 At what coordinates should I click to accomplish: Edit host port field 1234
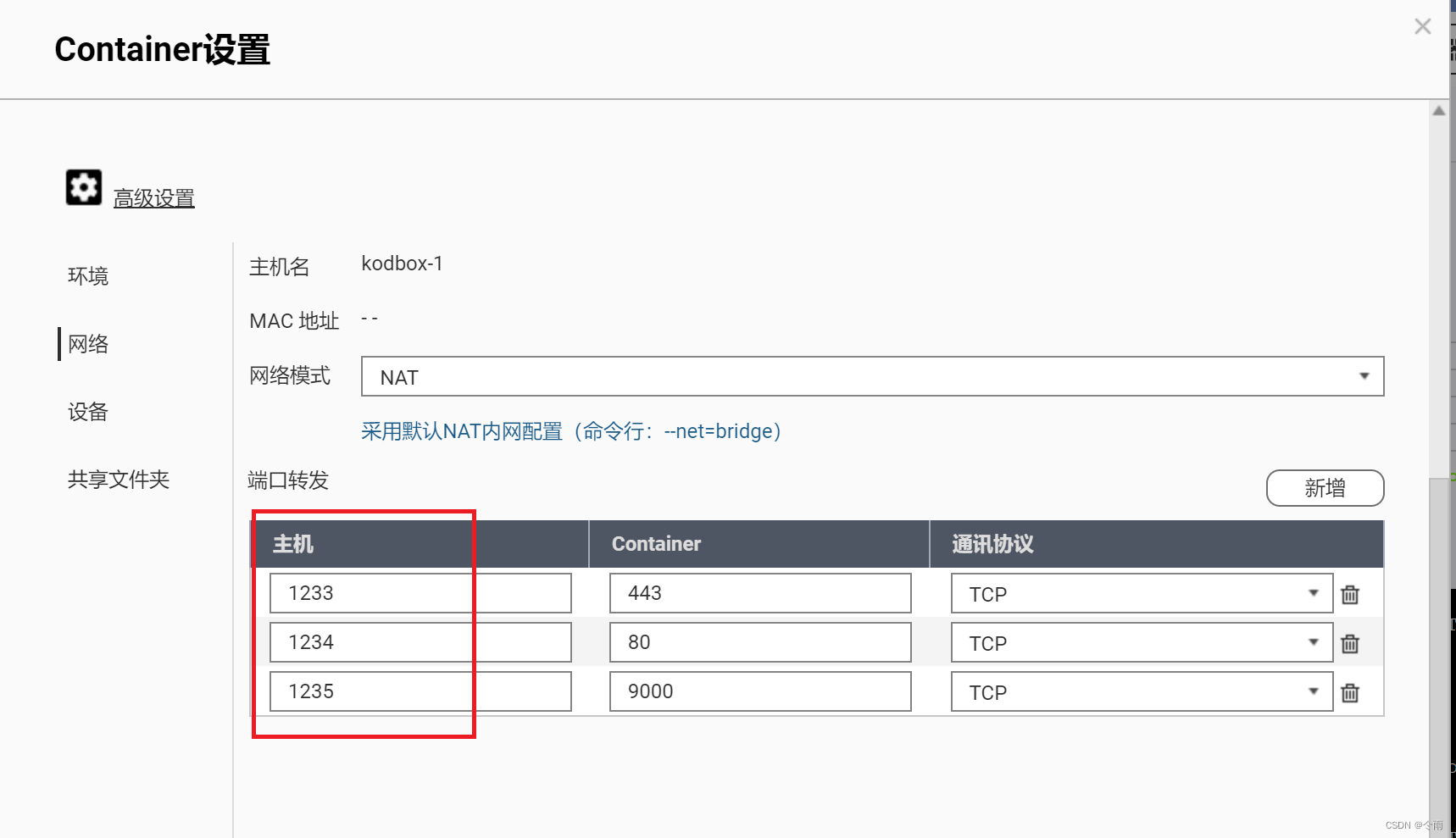point(420,642)
